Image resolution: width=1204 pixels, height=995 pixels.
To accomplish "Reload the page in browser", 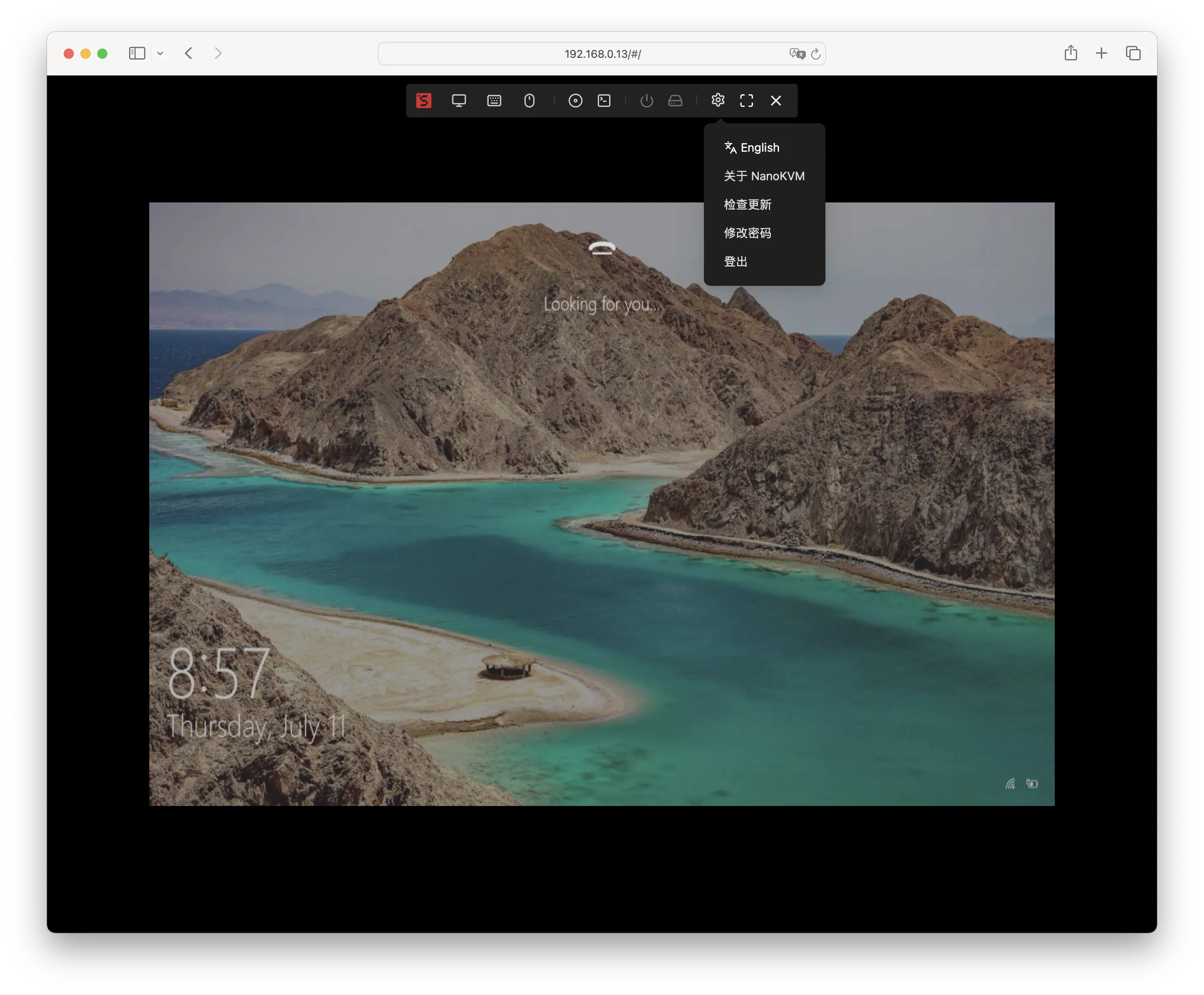I will click(816, 53).
